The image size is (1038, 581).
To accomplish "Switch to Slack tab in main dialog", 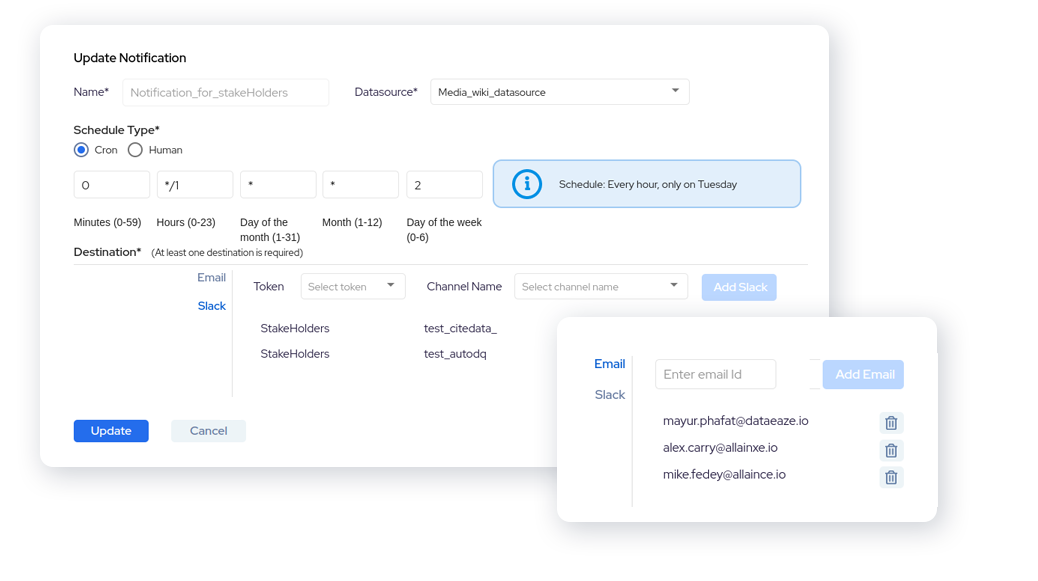I will click(x=211, y=306).
